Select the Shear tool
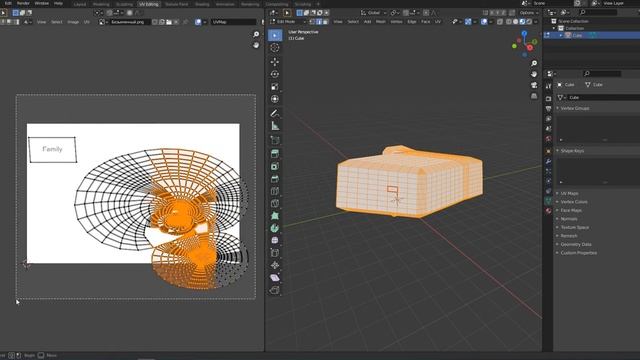640x360 pixels. 275,278
